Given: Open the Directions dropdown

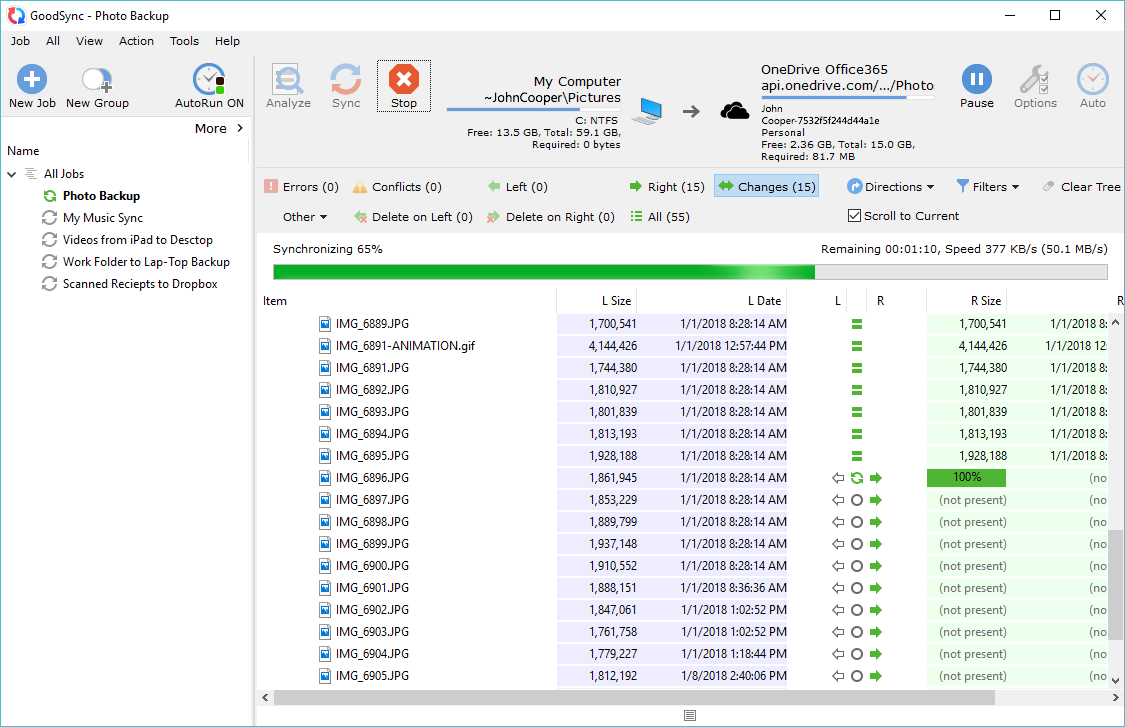Looking at the screenshot, I should 890,186.
